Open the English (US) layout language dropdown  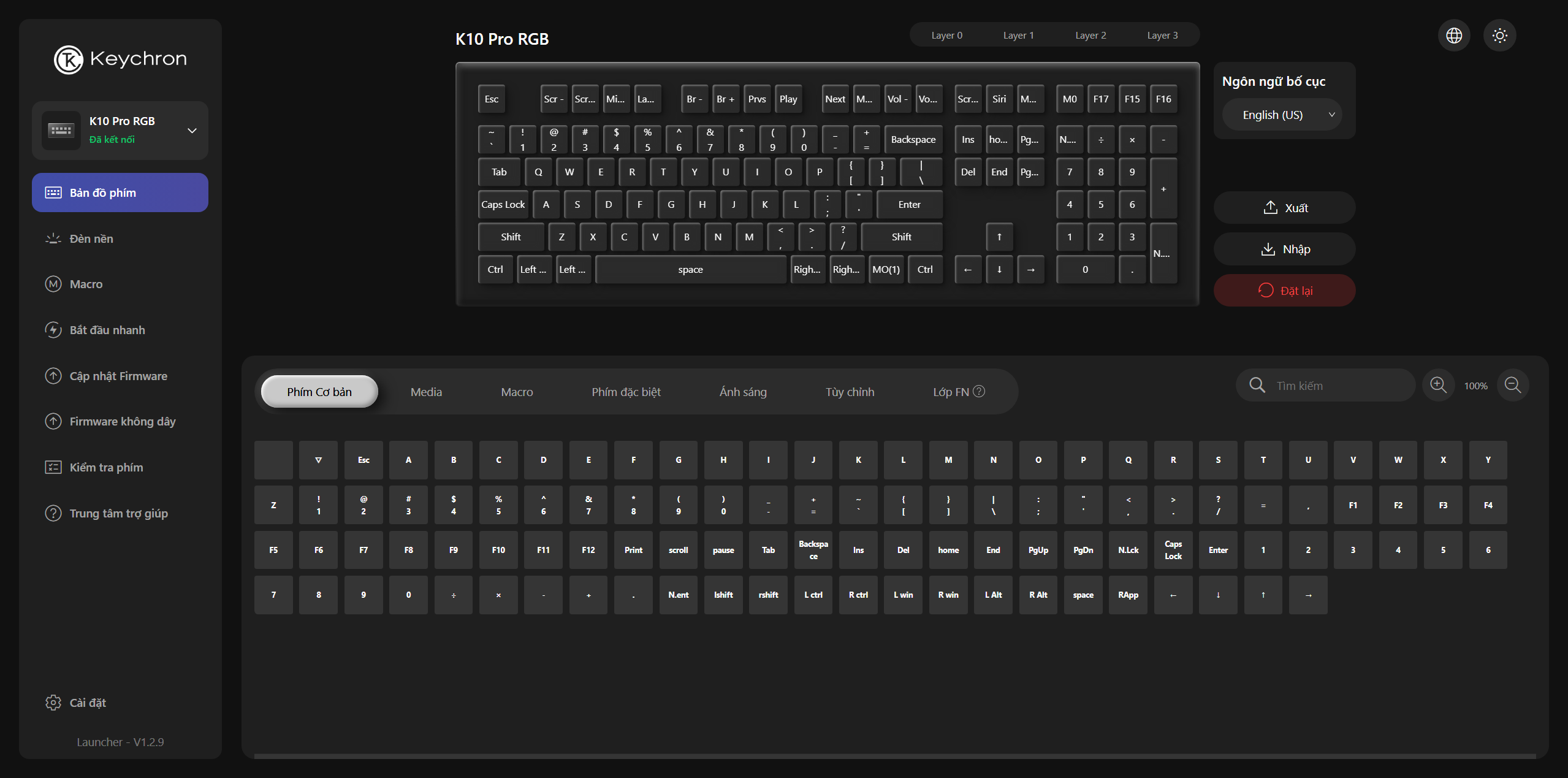[1282, 115]
